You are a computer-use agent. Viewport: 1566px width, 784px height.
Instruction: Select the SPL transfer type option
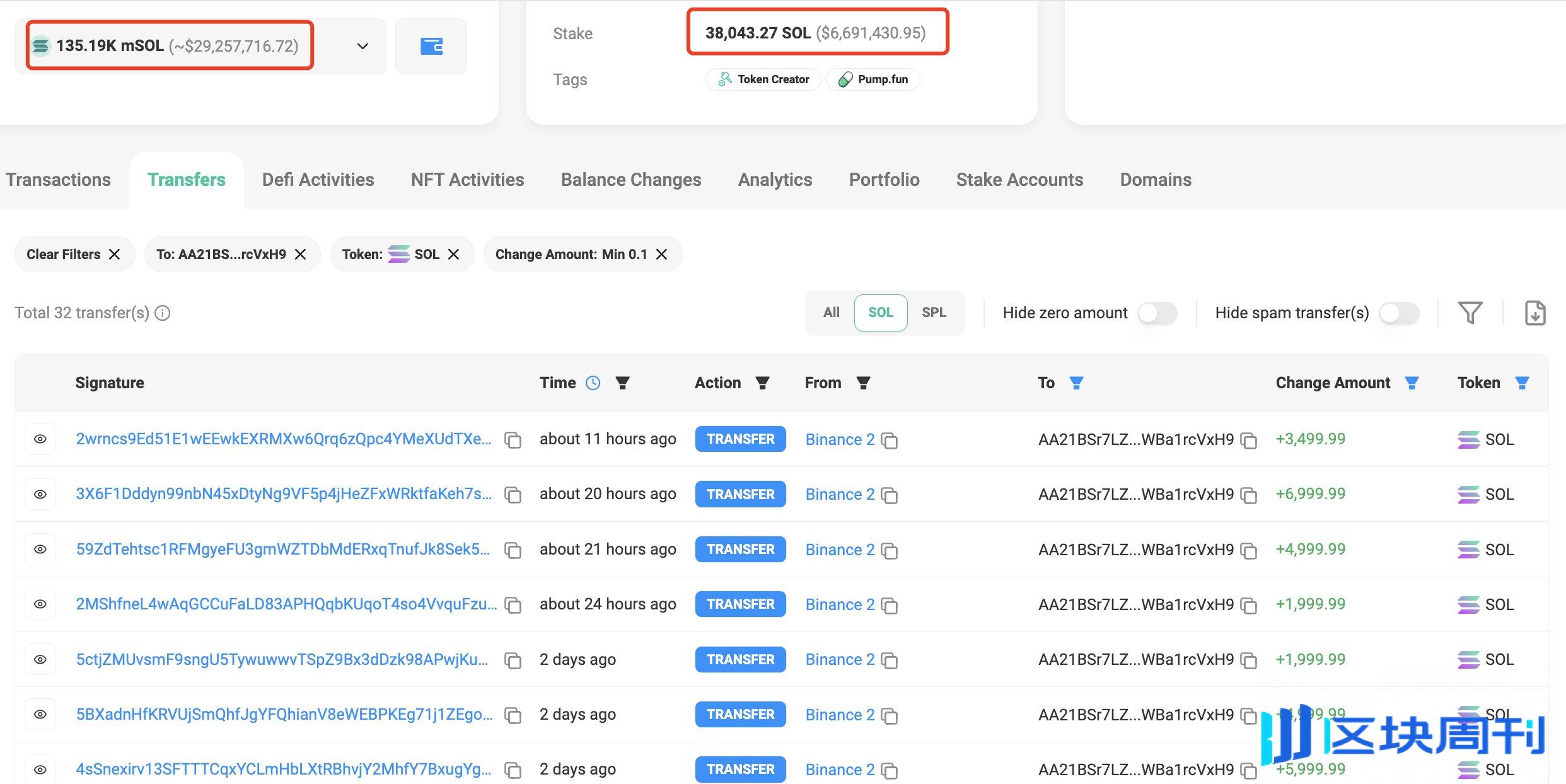934,313
